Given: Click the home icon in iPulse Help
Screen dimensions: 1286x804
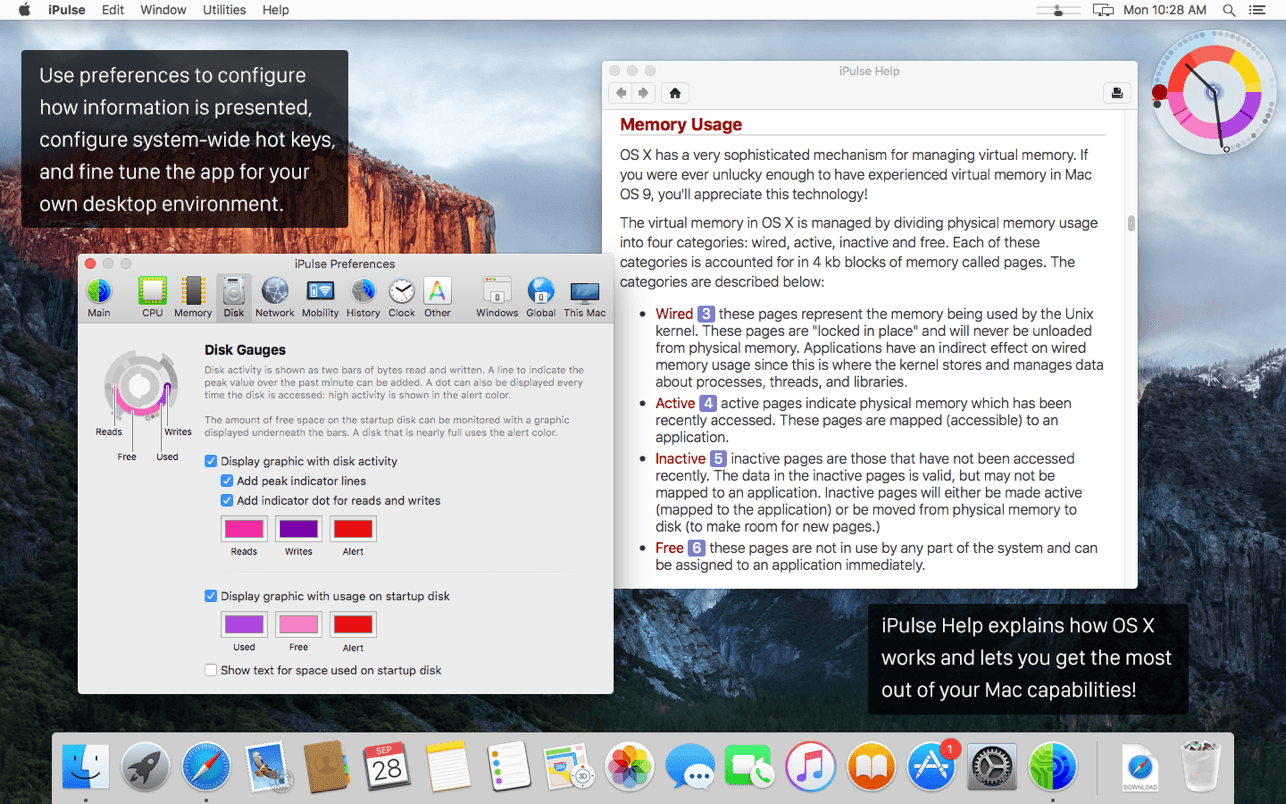Looking at the screenshot, I should 675,93.
